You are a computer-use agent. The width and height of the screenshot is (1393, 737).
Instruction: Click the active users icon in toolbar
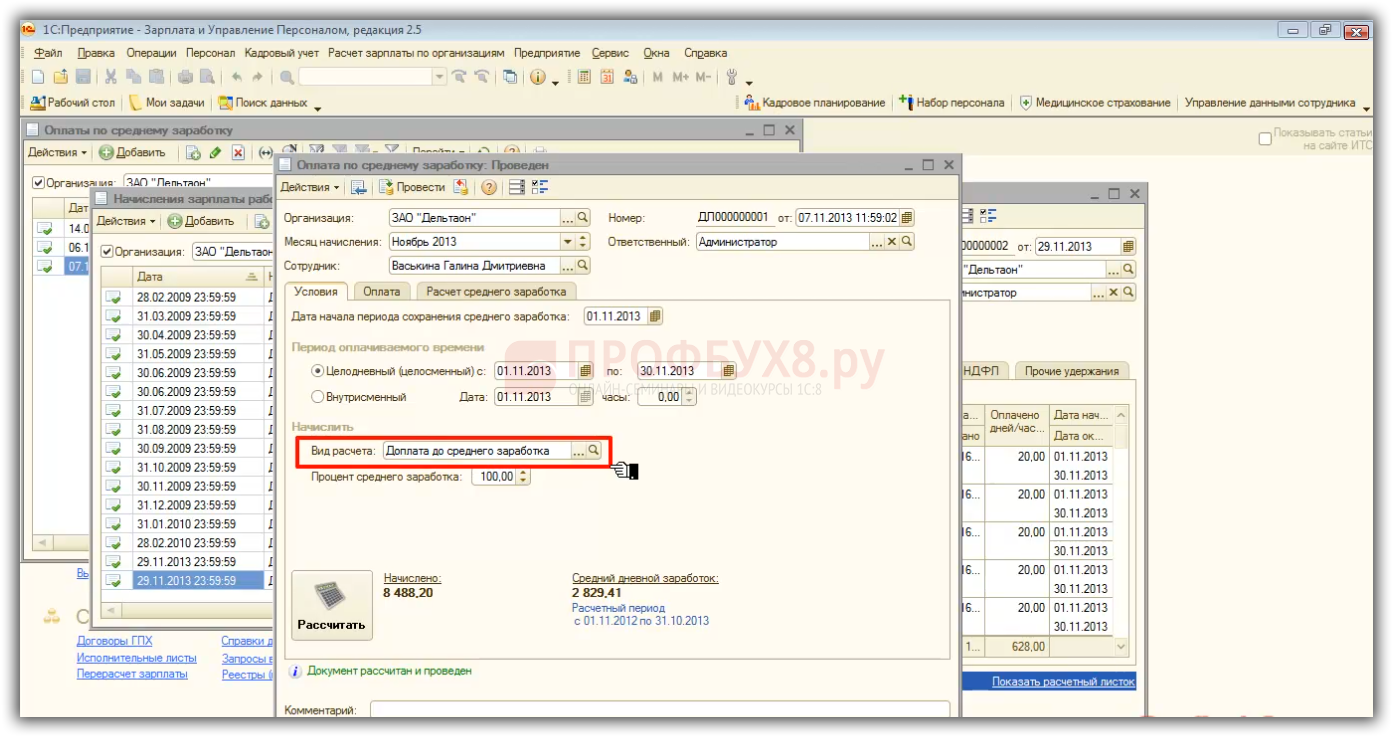pos(630,77)
